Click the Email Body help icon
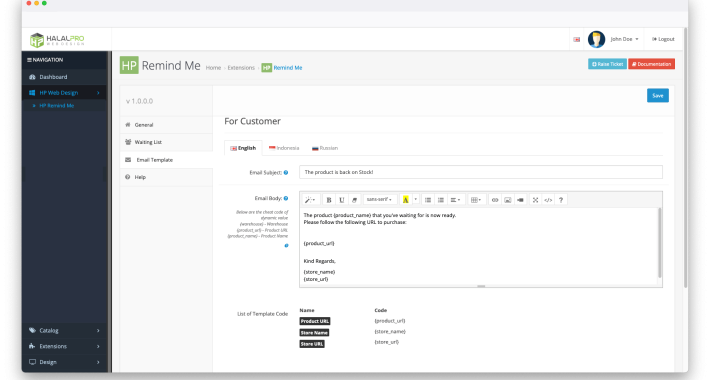 click(x=286, y=198)
